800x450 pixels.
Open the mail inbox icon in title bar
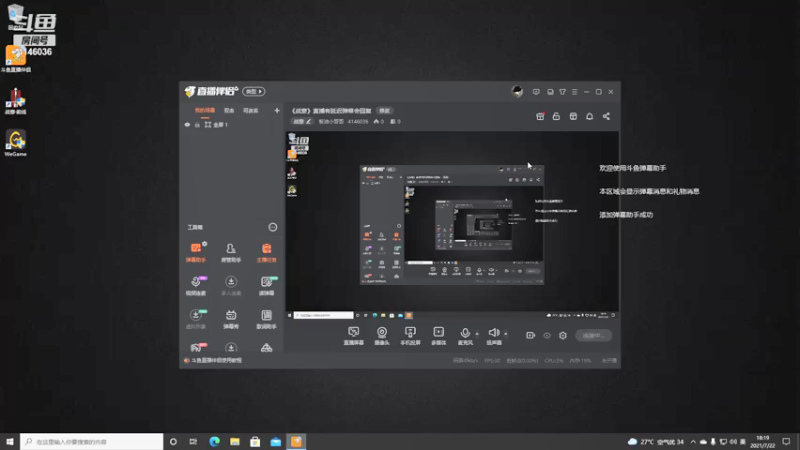(x=550, y=92)
